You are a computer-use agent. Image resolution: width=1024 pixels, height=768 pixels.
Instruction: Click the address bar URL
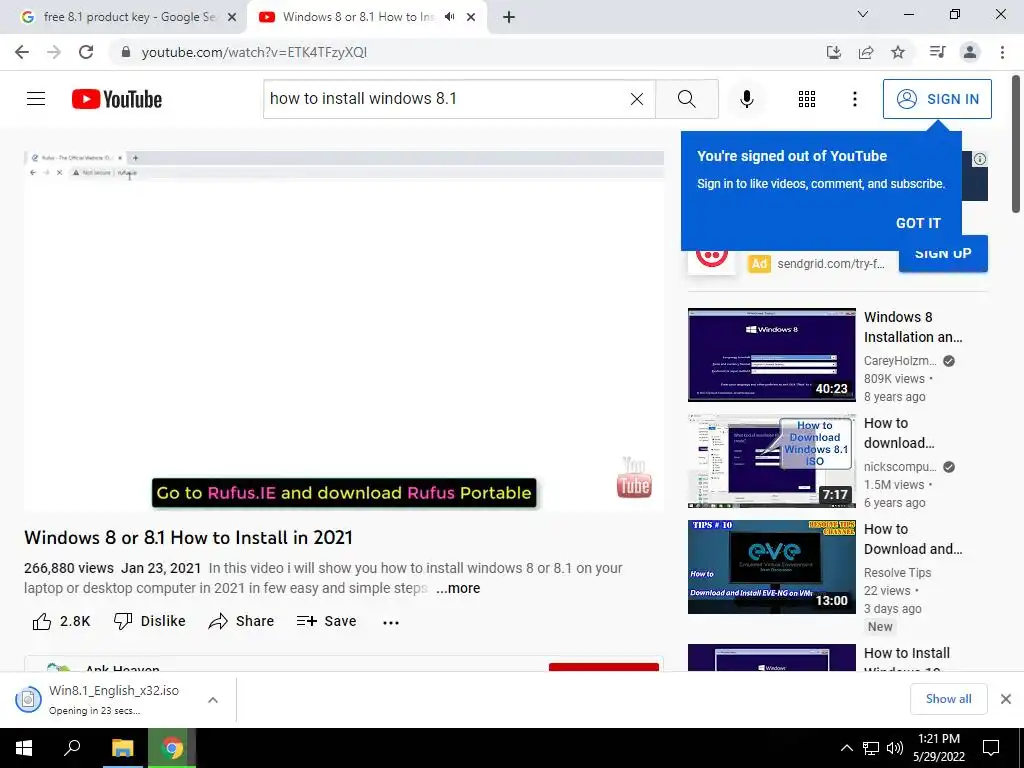tap(254, 52)
